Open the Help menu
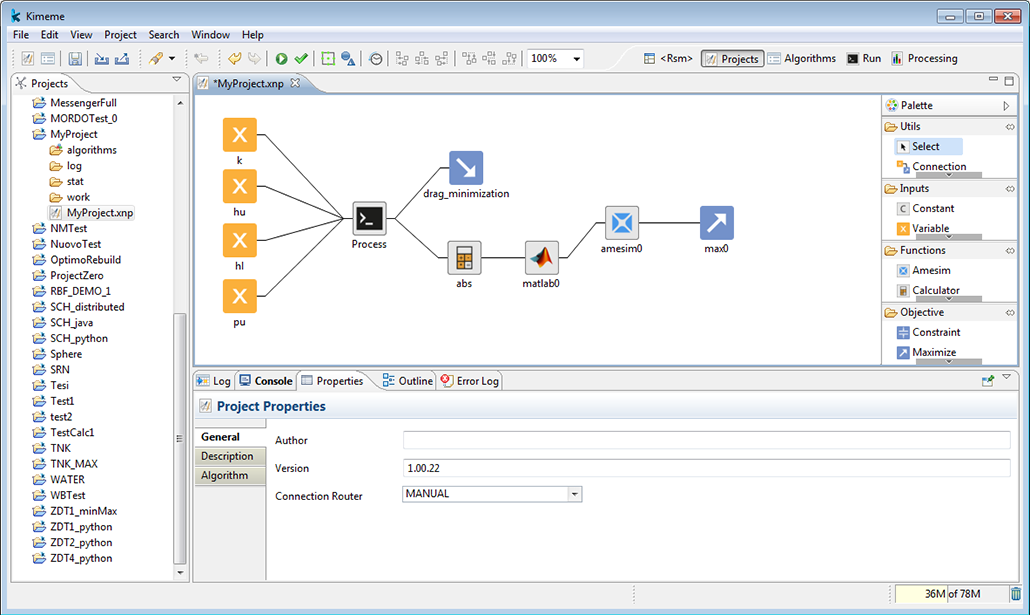Screen dimensions: 1030x615 tap(252, 35)
